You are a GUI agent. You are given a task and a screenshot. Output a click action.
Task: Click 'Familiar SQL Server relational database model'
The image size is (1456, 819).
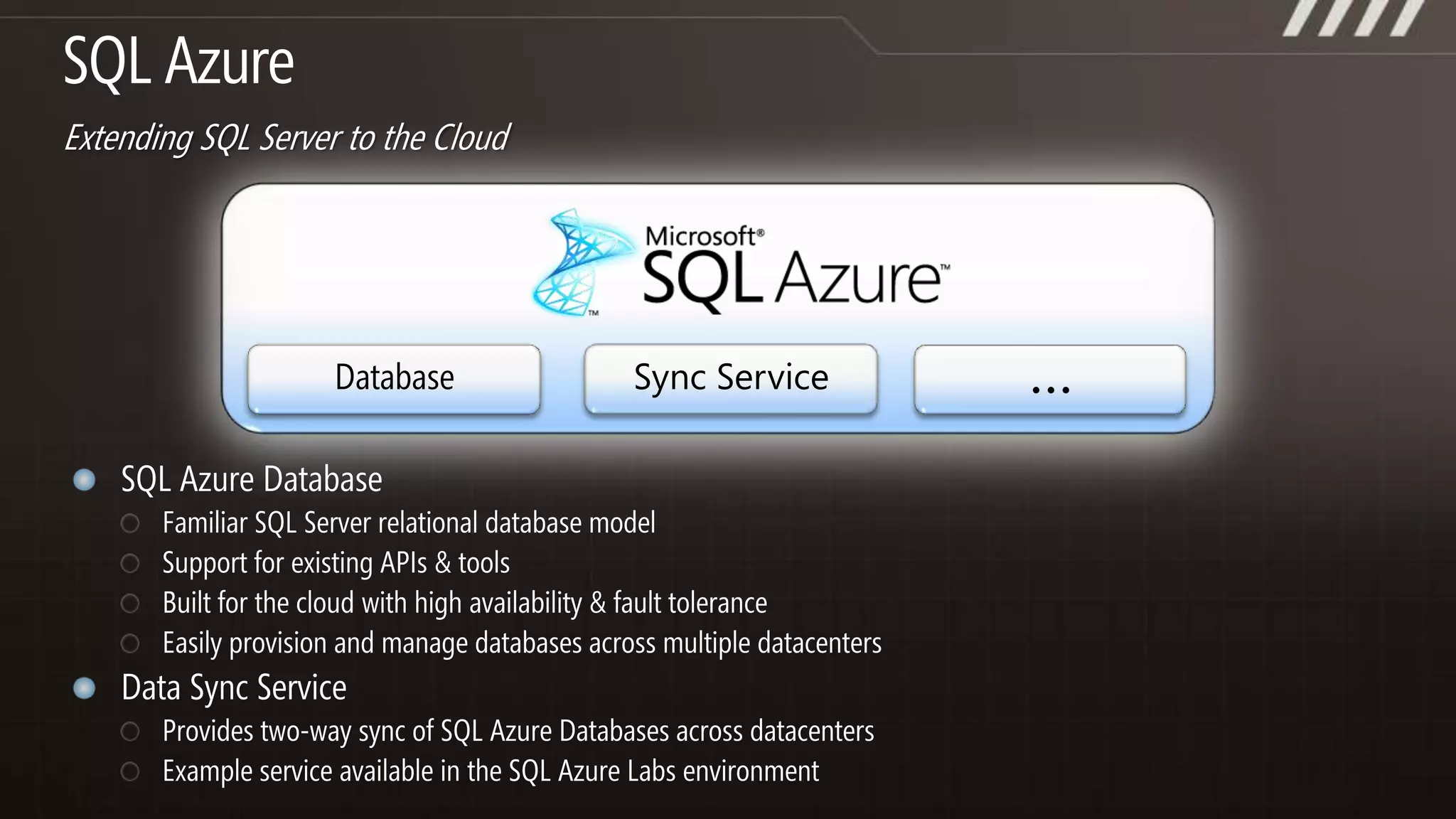pyautogui.click(x=409, y=523)
